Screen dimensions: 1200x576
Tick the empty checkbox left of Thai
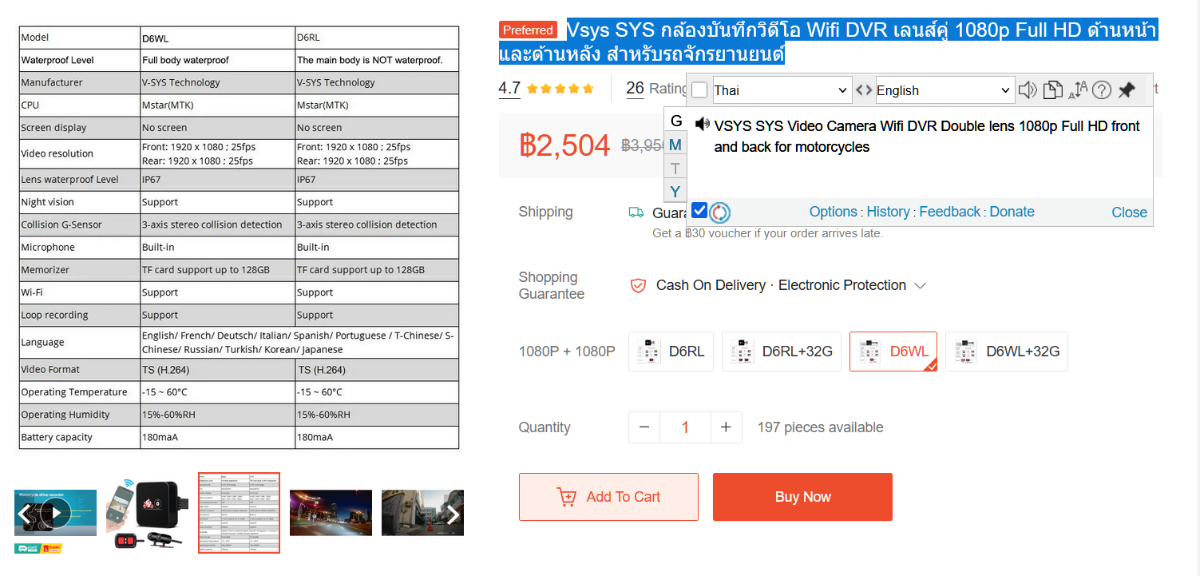coord(699,90)
